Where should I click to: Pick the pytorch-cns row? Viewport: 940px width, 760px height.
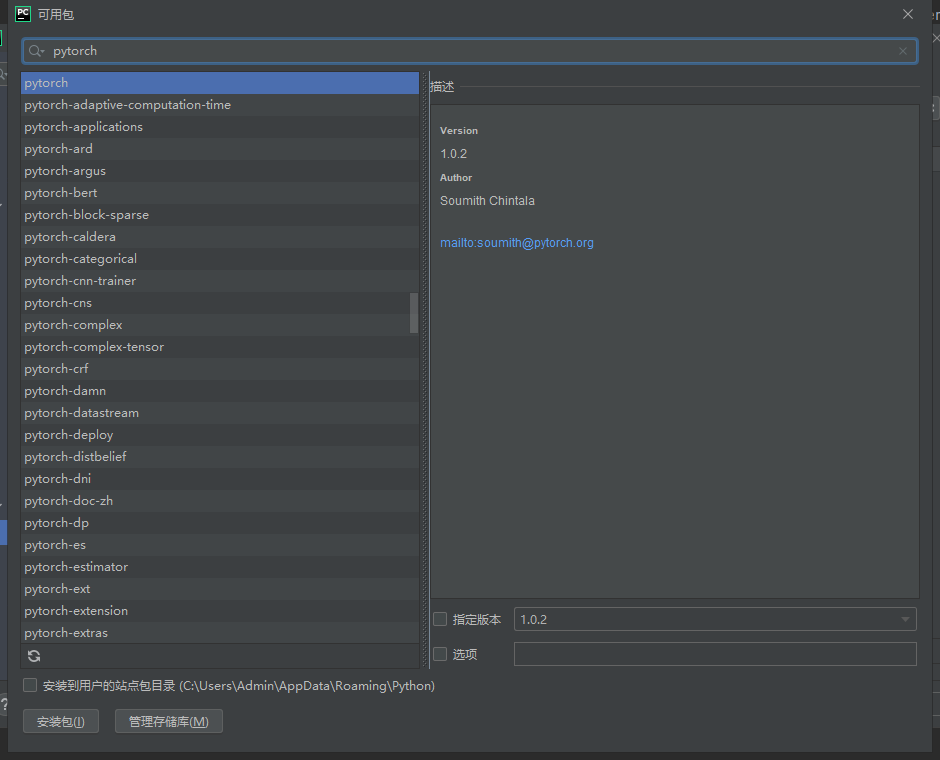(x=219, y=303)
